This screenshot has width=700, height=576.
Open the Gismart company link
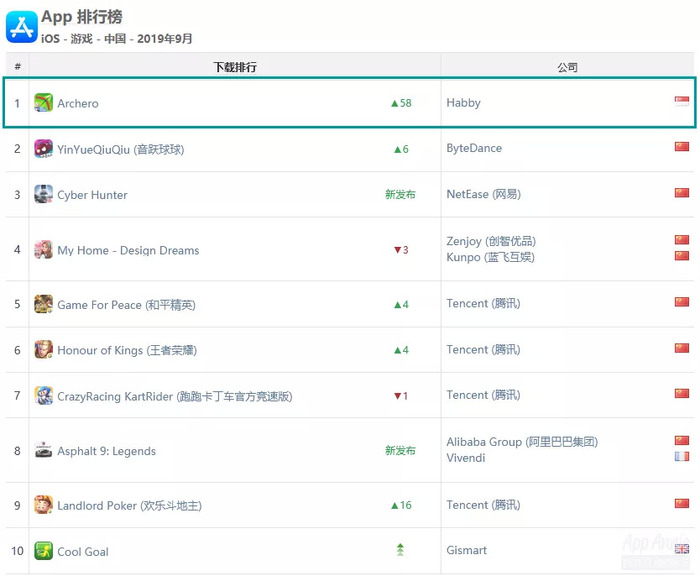[x=467, y=551]
